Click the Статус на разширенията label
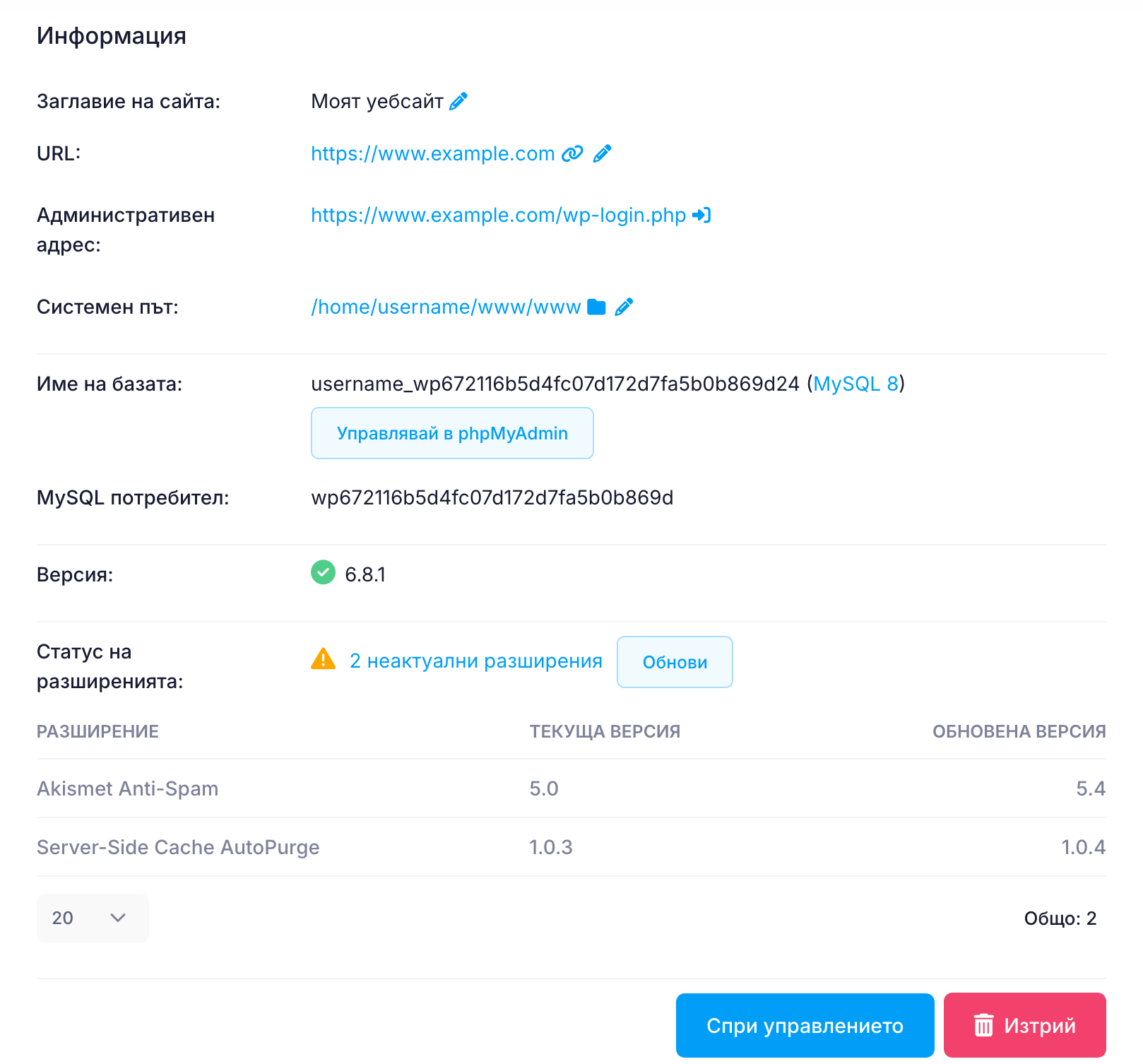The width and height of the screenshot is (1143, 1064). [x=110, y=666]
